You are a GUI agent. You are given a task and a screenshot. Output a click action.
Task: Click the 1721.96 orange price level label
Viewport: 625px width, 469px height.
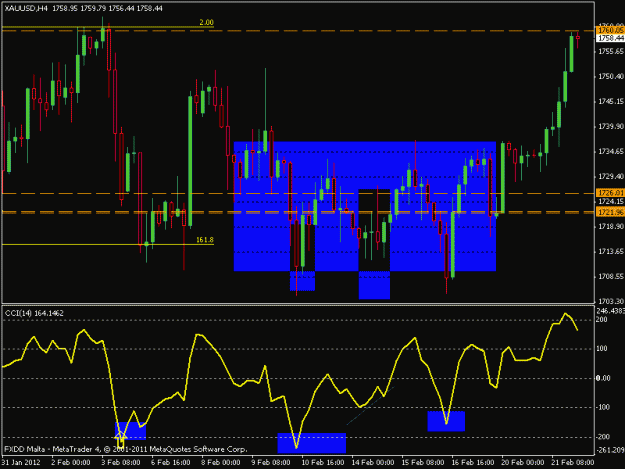point(610,212)
